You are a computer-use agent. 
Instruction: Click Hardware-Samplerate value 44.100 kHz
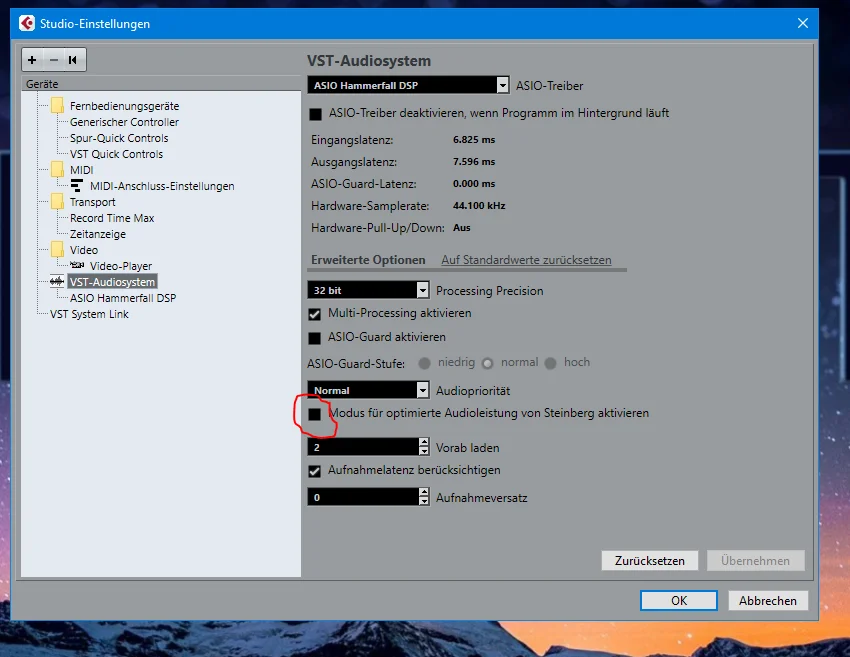[x=479, y=205]
